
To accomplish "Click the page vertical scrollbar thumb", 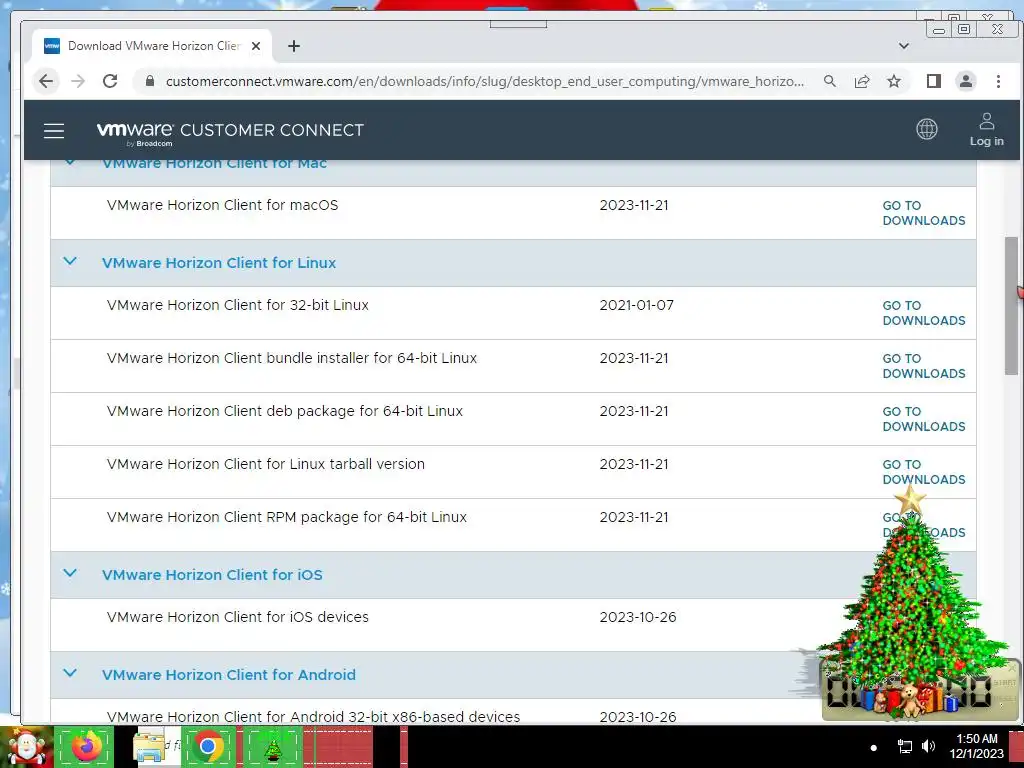I will (x=1011, y=306).
